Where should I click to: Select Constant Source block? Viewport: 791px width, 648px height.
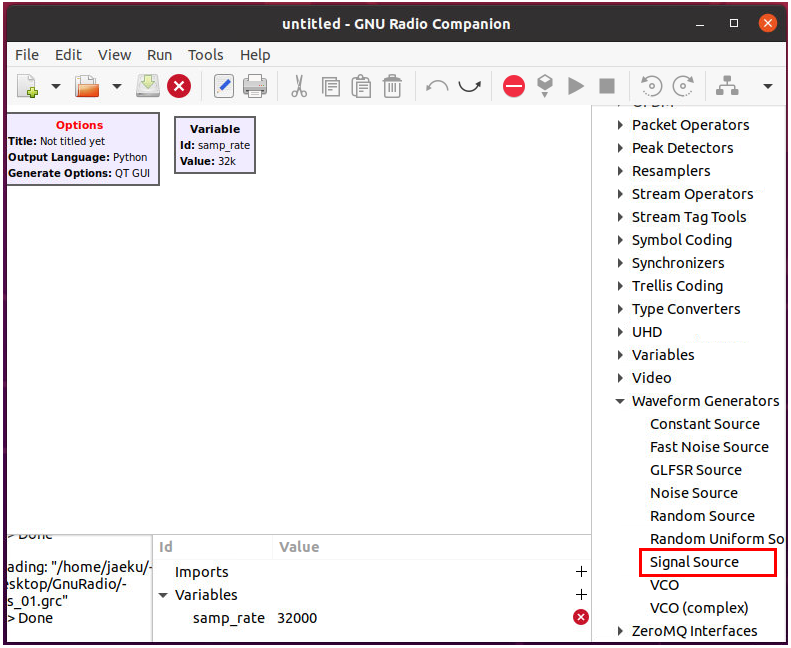pyautogui.click(x=705, y=424)
